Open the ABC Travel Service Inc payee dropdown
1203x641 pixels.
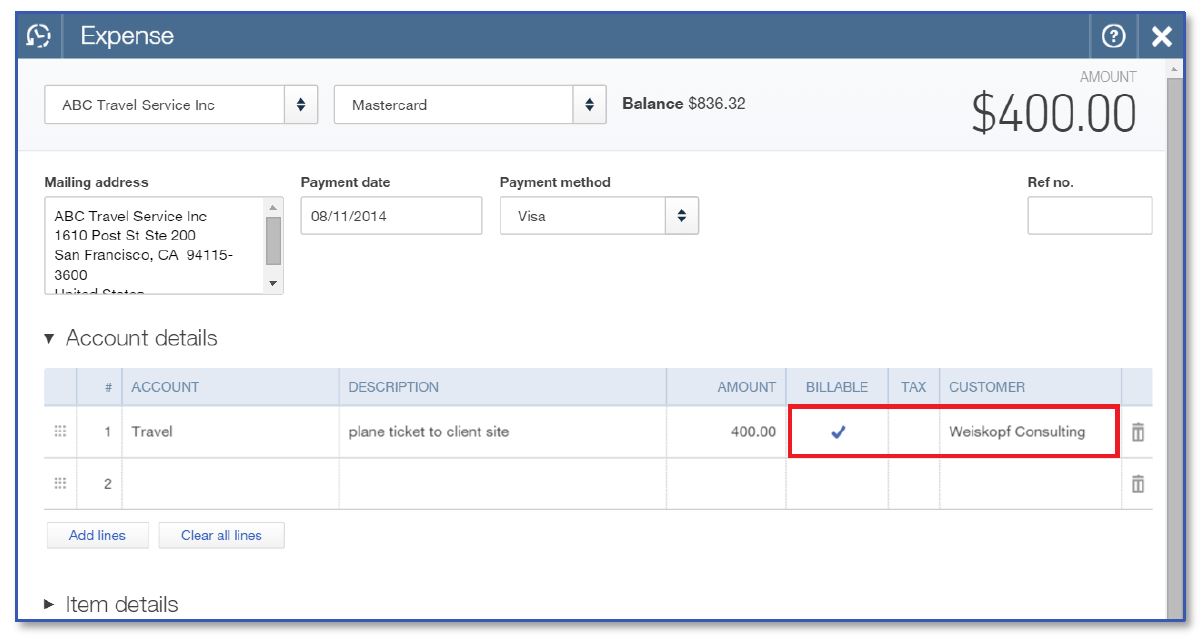[x=301, y=105]
